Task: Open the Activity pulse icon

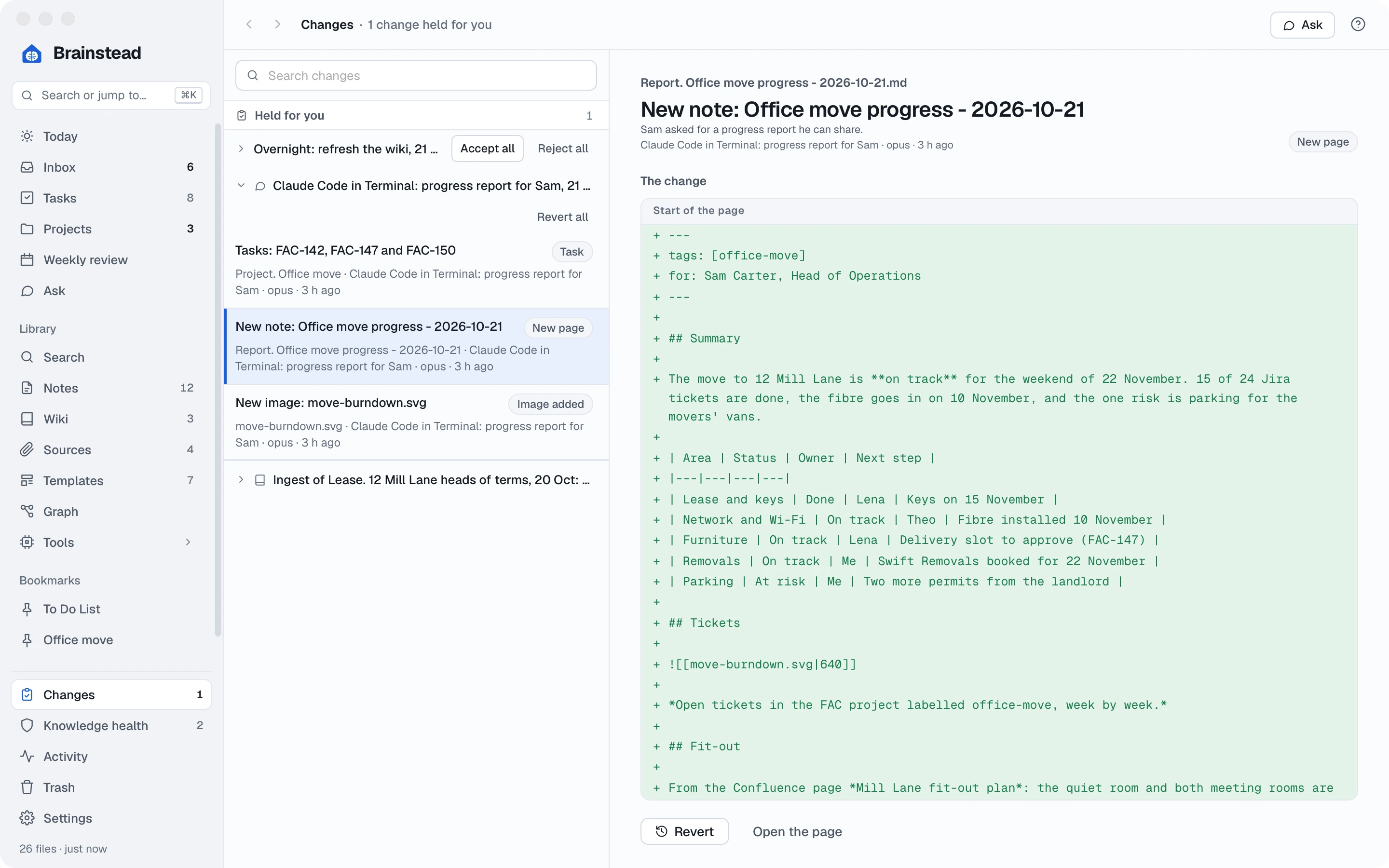Action: point(27,757)
